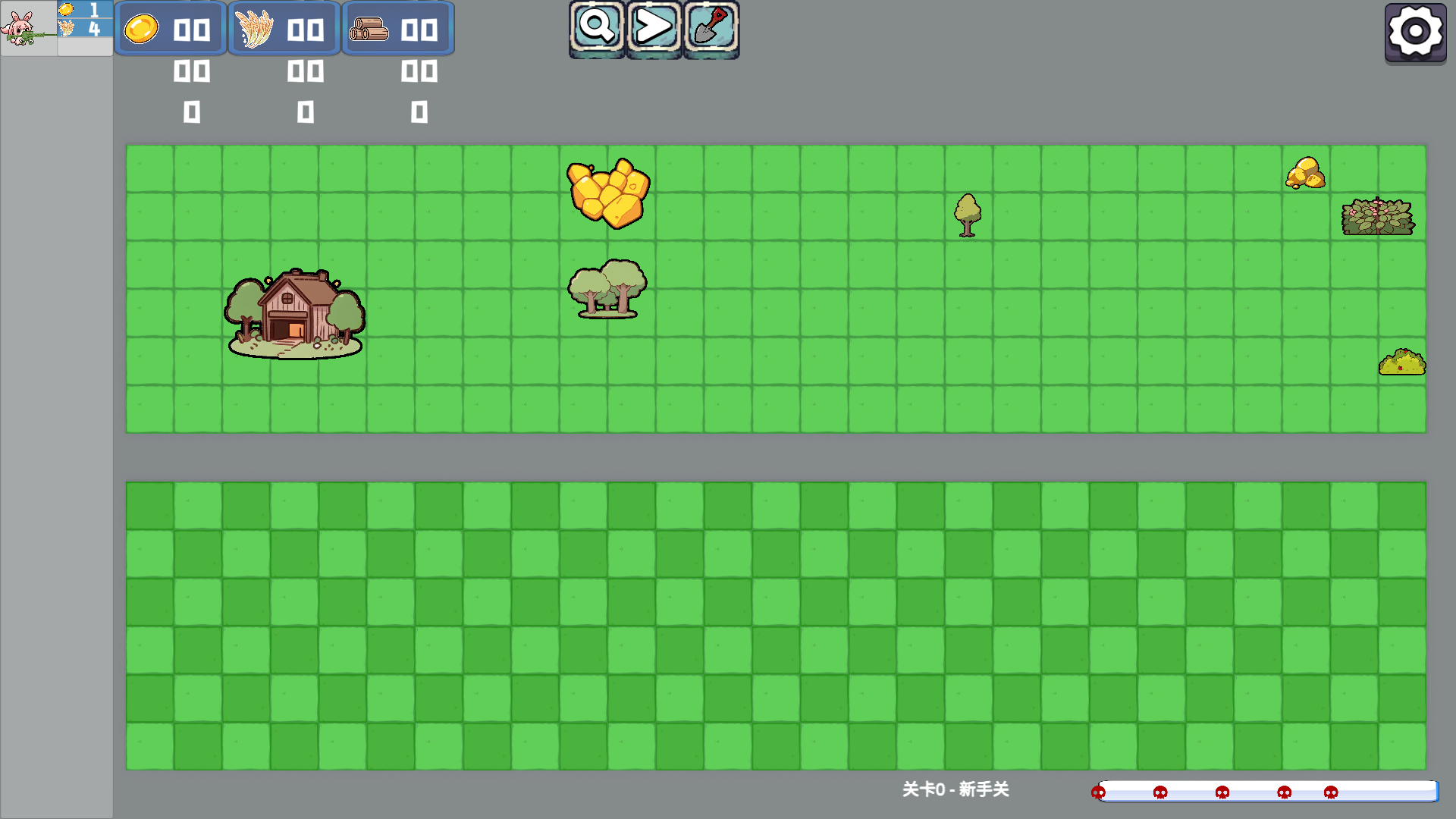Open the settings gear menu
Viewport: 1456px width, 819px height.
pos(1415,32)
